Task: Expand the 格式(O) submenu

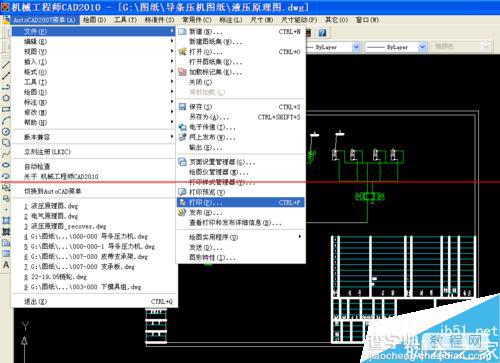Action: (x=93, y=72)
